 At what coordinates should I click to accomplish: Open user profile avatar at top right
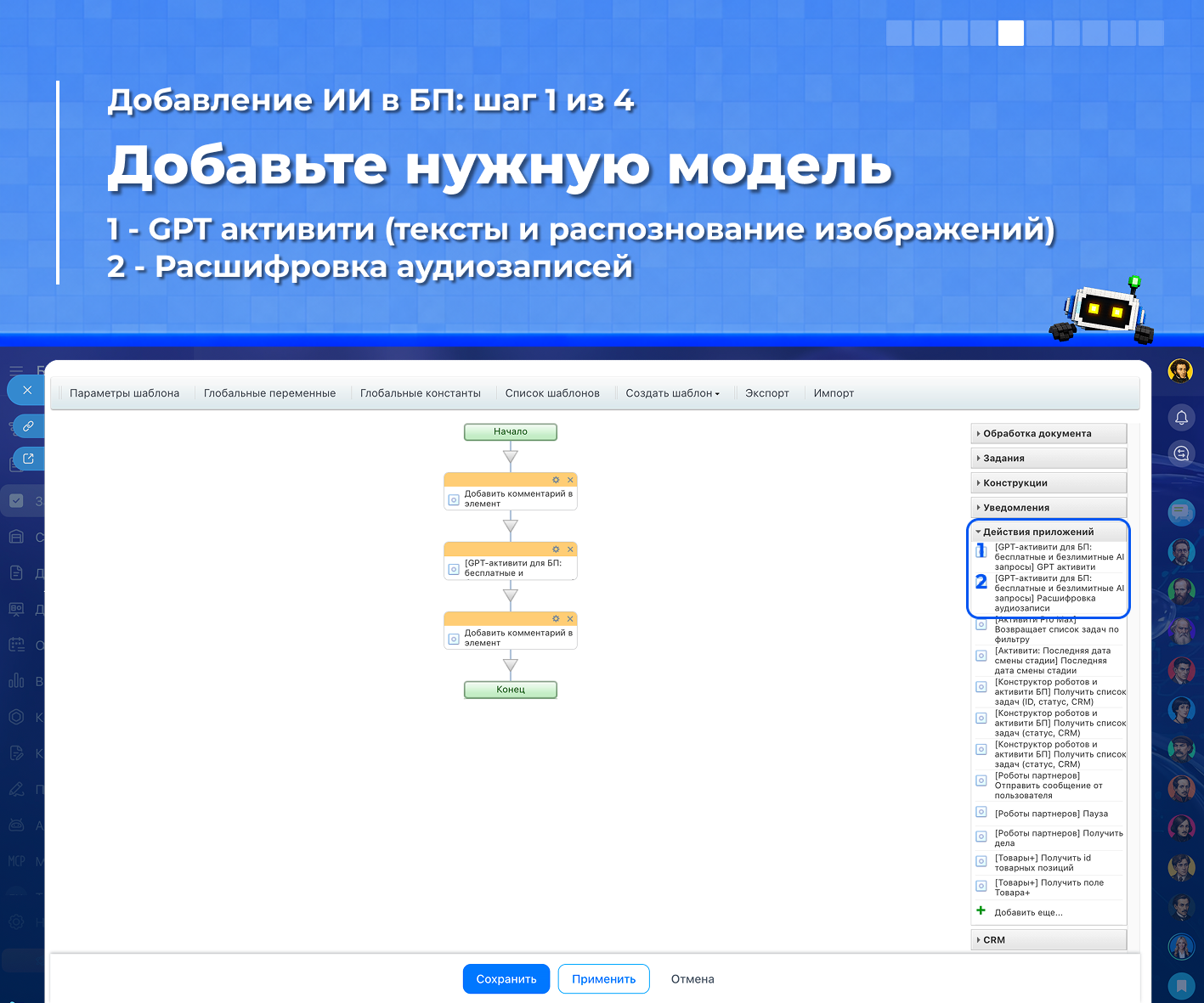pyautogui.click(x=1180, y=371)
